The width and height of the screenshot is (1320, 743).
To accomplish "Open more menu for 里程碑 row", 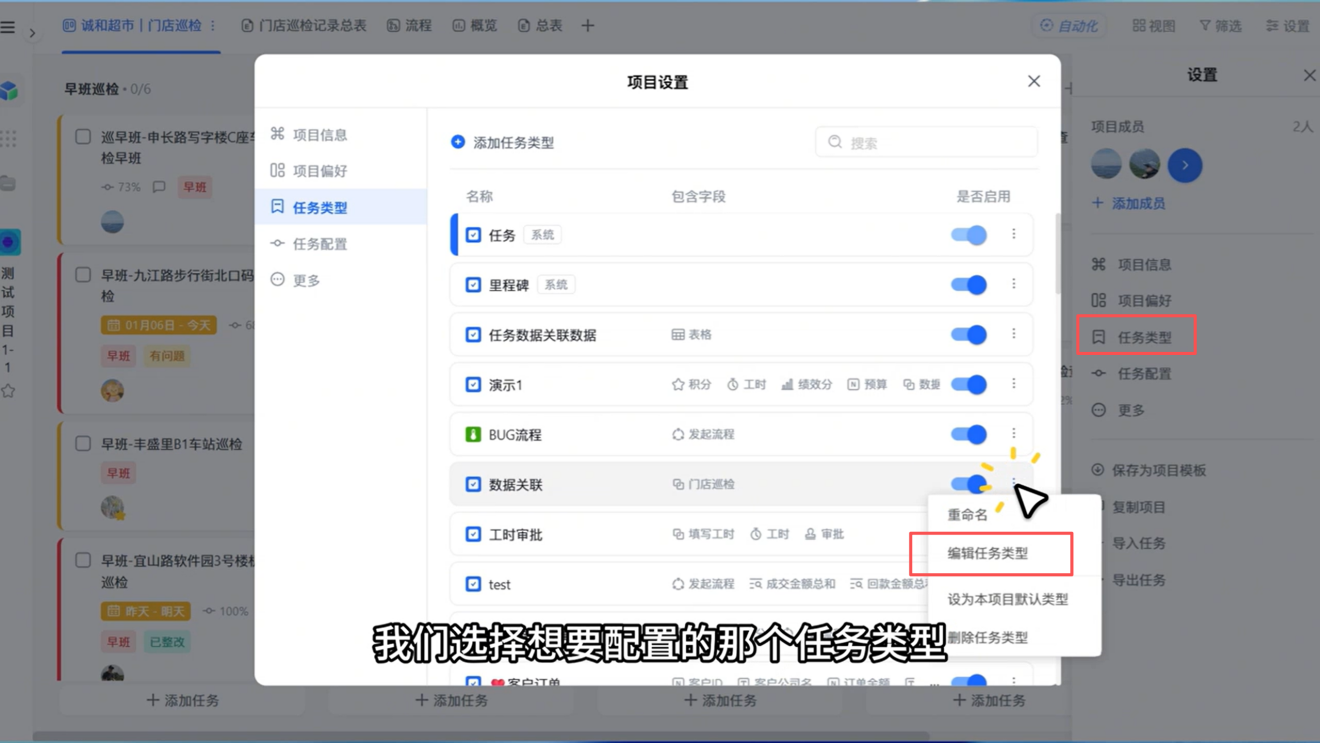I will pos(1013,284).
